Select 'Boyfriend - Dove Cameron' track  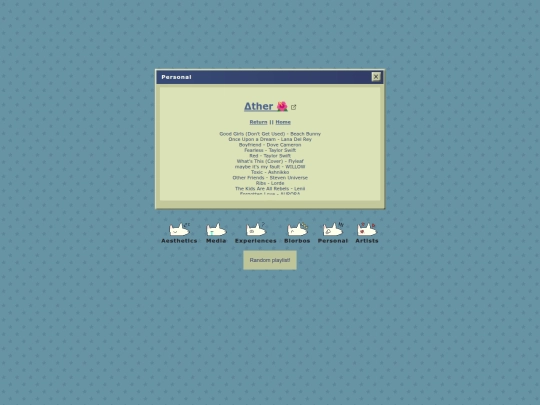270,145
